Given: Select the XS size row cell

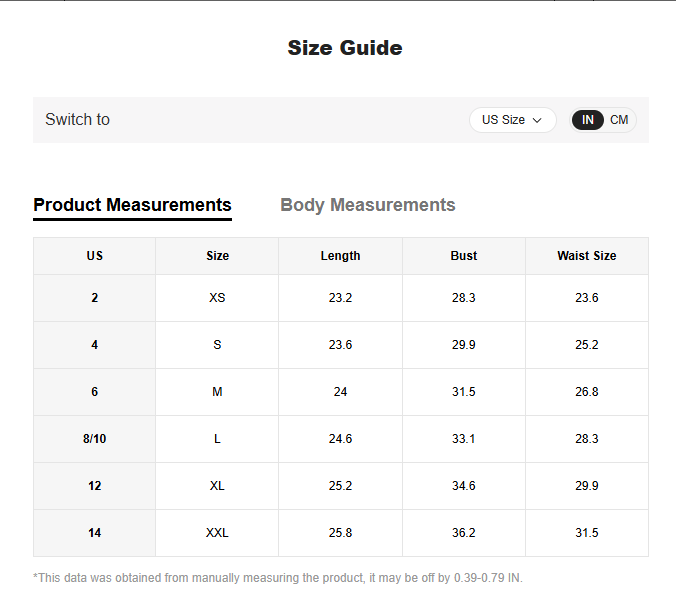Looking at the screenshot, I should pyautogui.click(x=217, y=298).
